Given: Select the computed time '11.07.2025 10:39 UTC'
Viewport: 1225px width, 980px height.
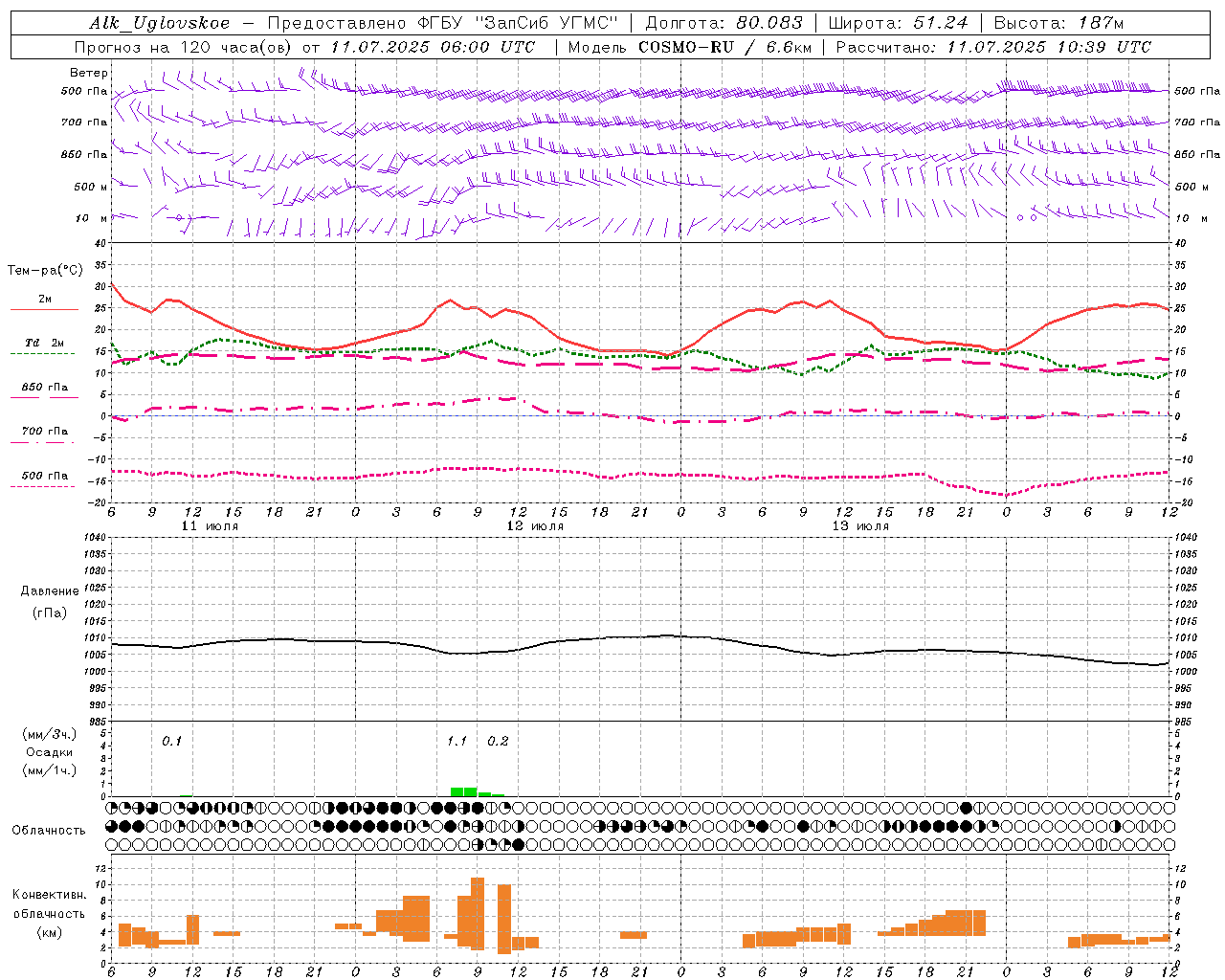Looking at the screenshot, I should pyautogui.click(x=1049, y=47).
